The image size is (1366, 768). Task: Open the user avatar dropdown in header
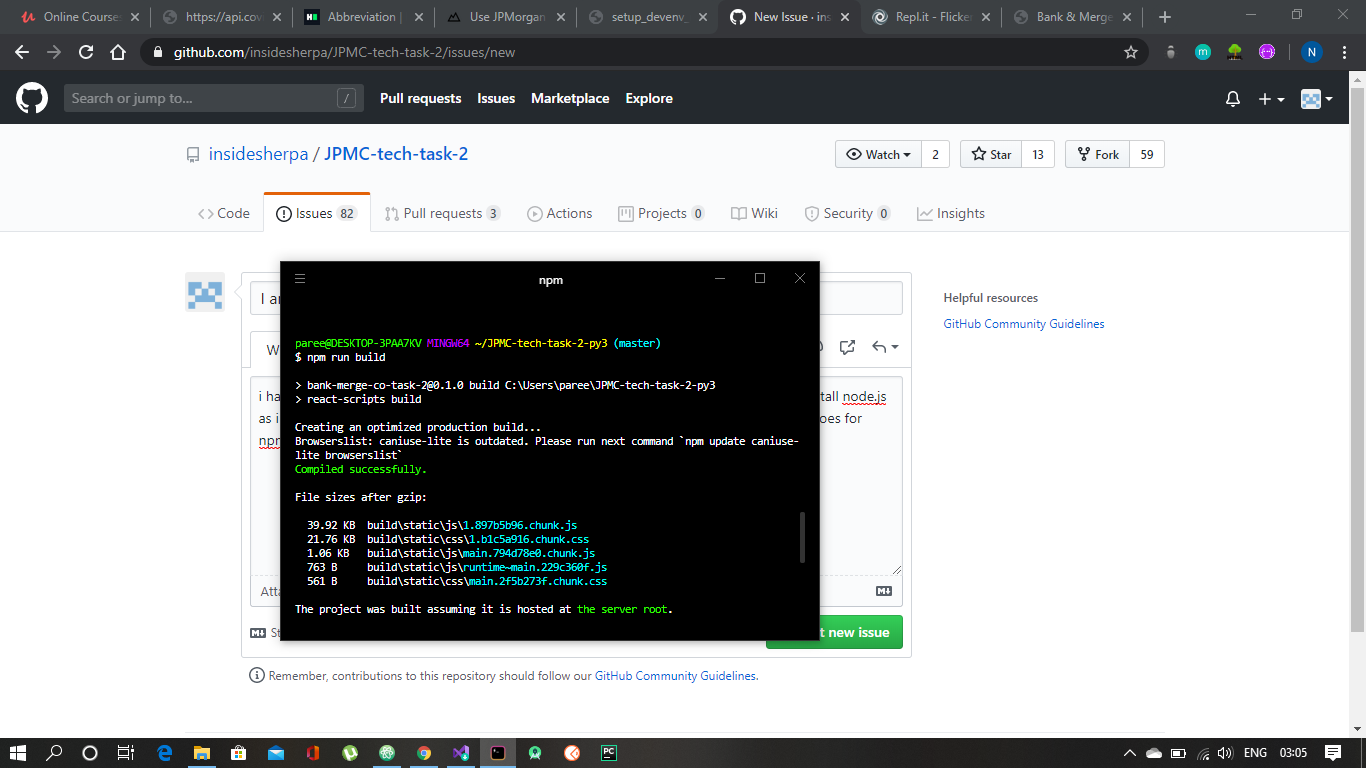coord(1318,99)
